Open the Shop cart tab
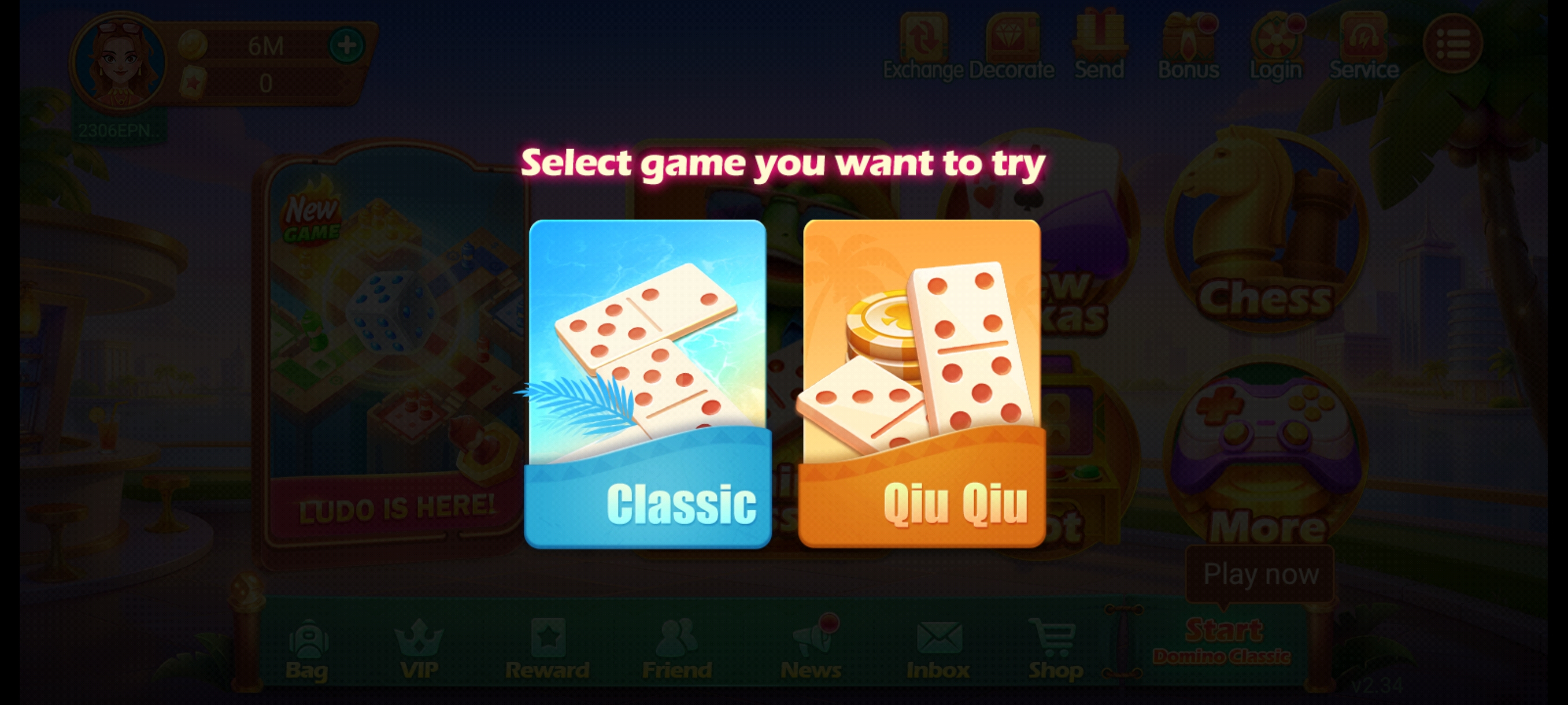This screenshot has width=1568, height=705. point(1056,648)
